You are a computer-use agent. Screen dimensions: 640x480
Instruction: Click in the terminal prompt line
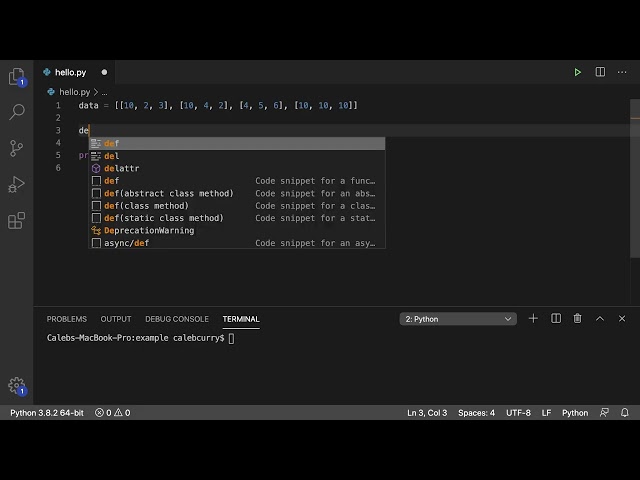coord(140,338)
